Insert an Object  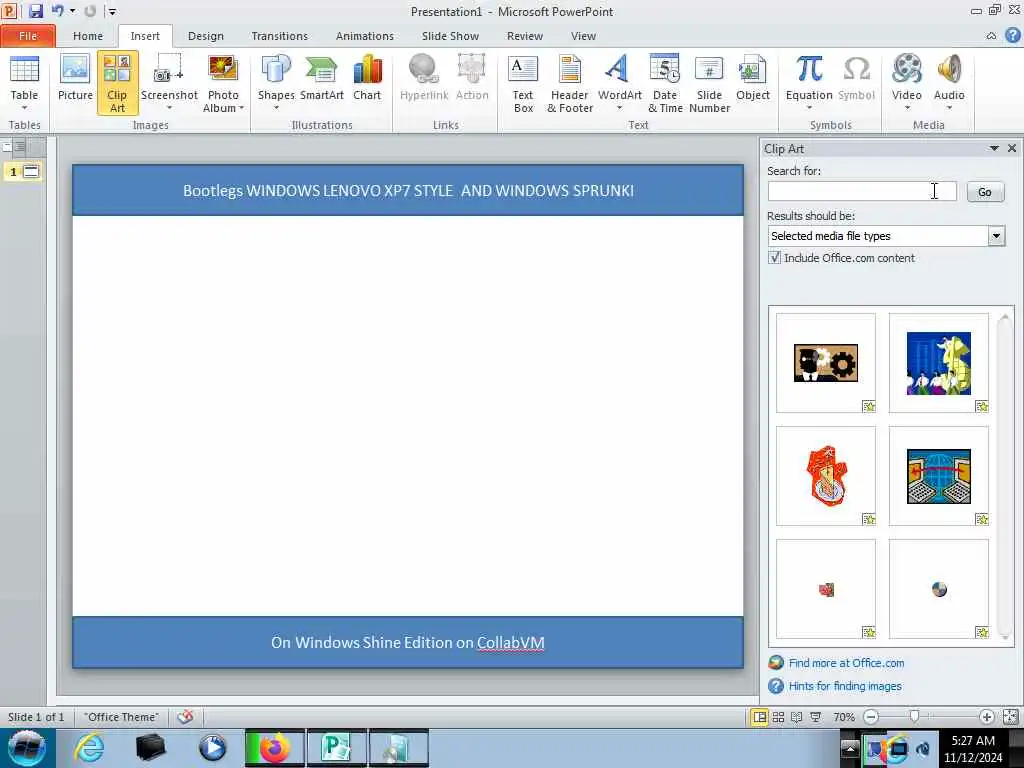coord(752,83)
